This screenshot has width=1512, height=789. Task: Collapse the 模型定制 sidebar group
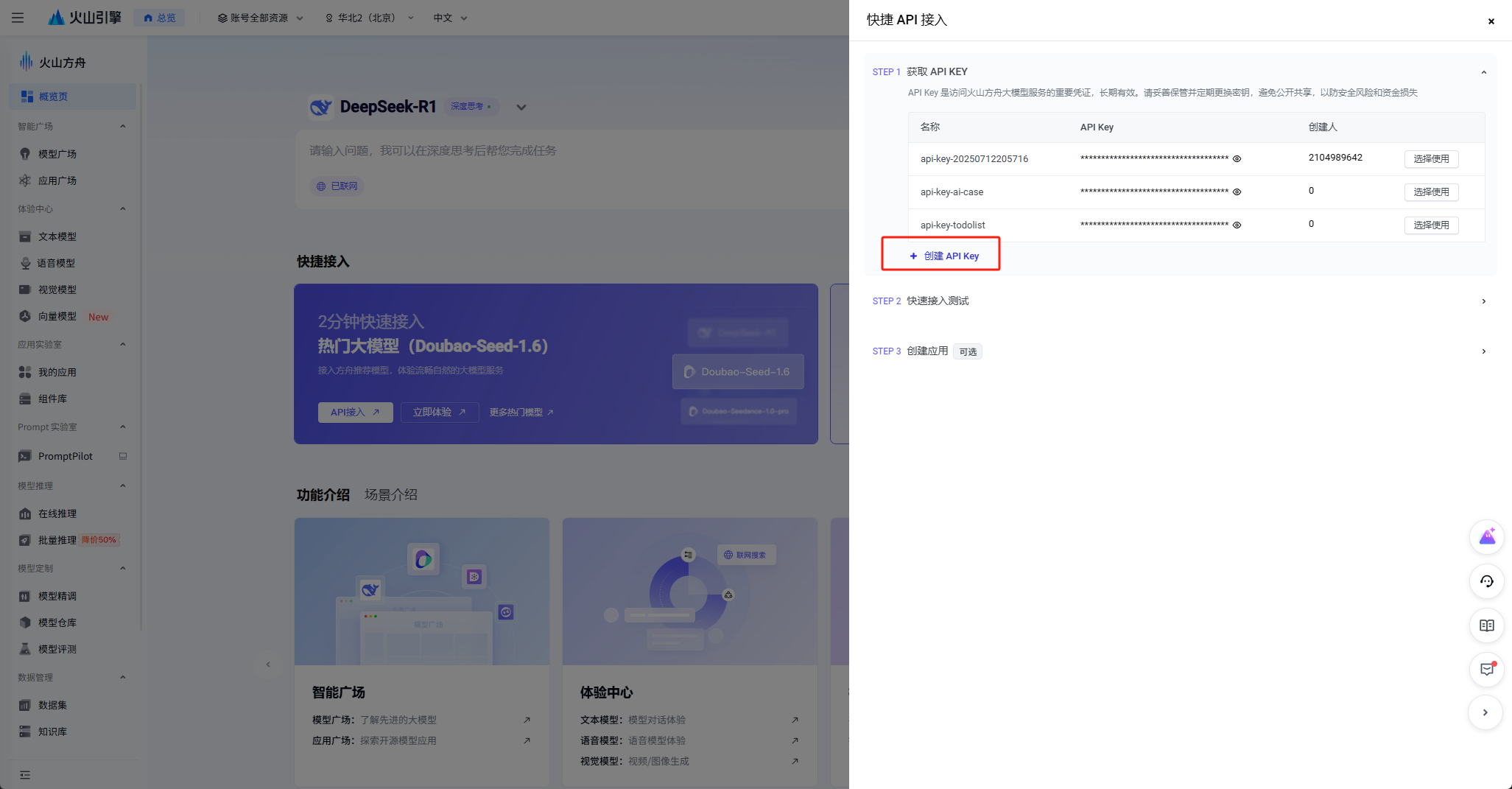click(123, 568)
